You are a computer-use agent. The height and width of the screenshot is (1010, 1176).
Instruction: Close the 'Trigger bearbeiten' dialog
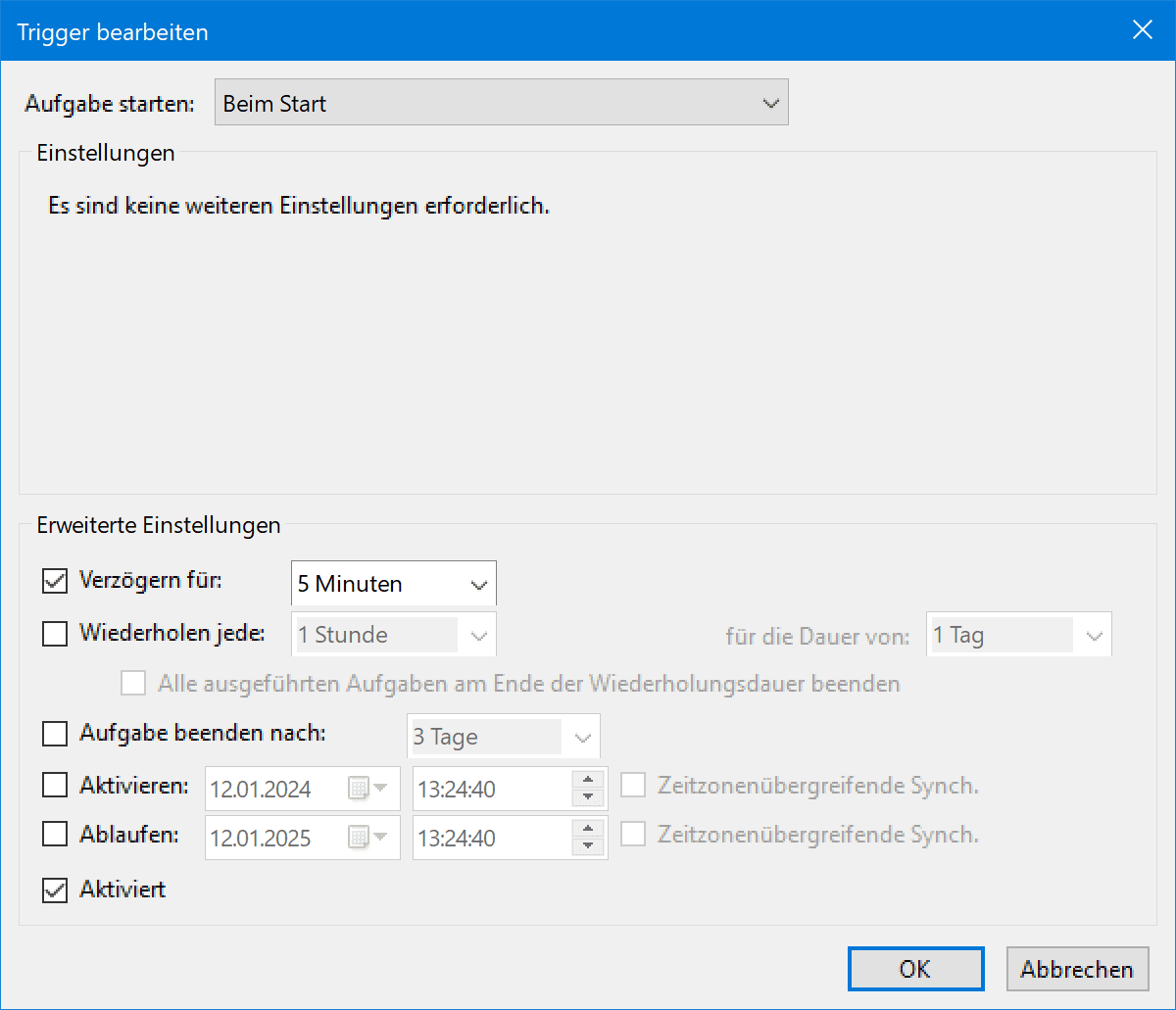pyautogui.click(x=1143, y=30)
